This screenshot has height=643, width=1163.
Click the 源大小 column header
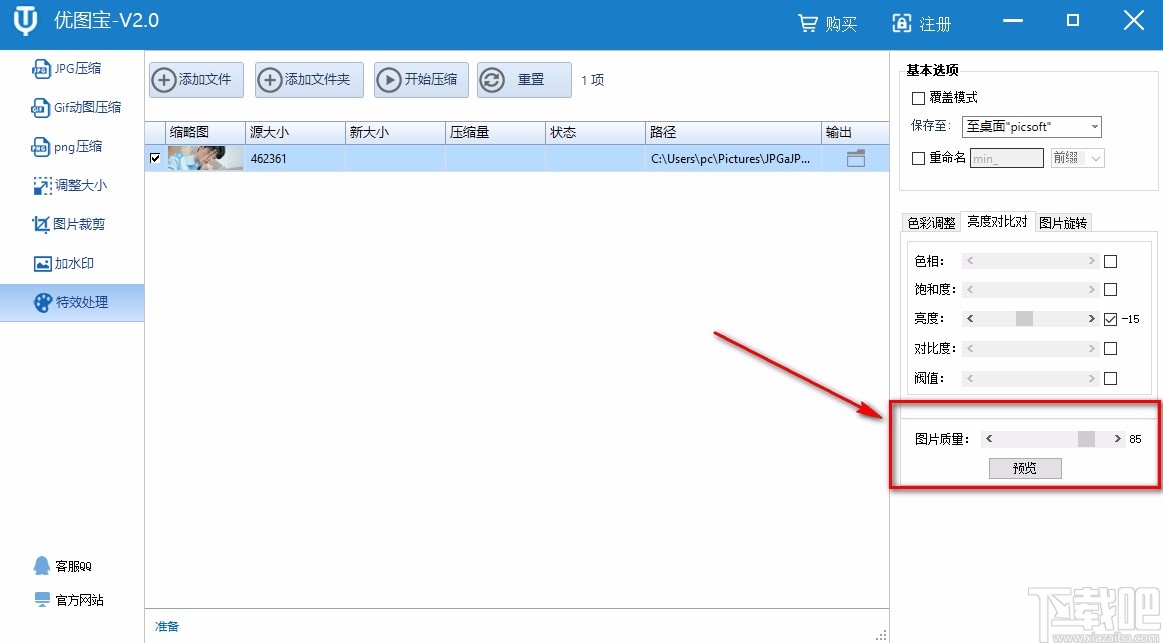point(295,132)
